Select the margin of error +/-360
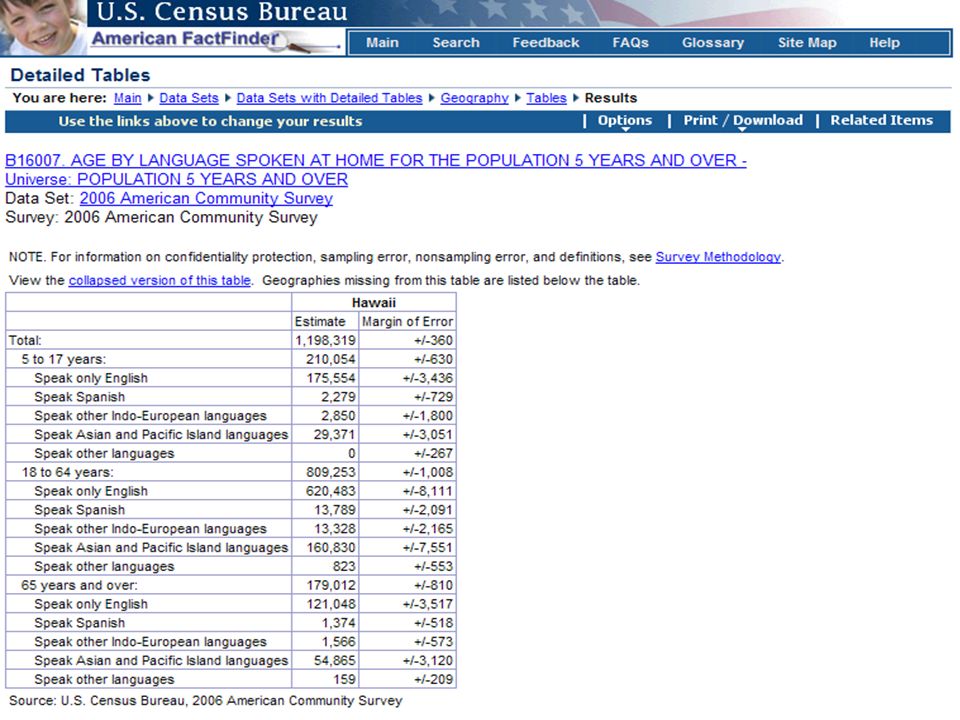Screen dimensions: 960x720 click(433, 340)
